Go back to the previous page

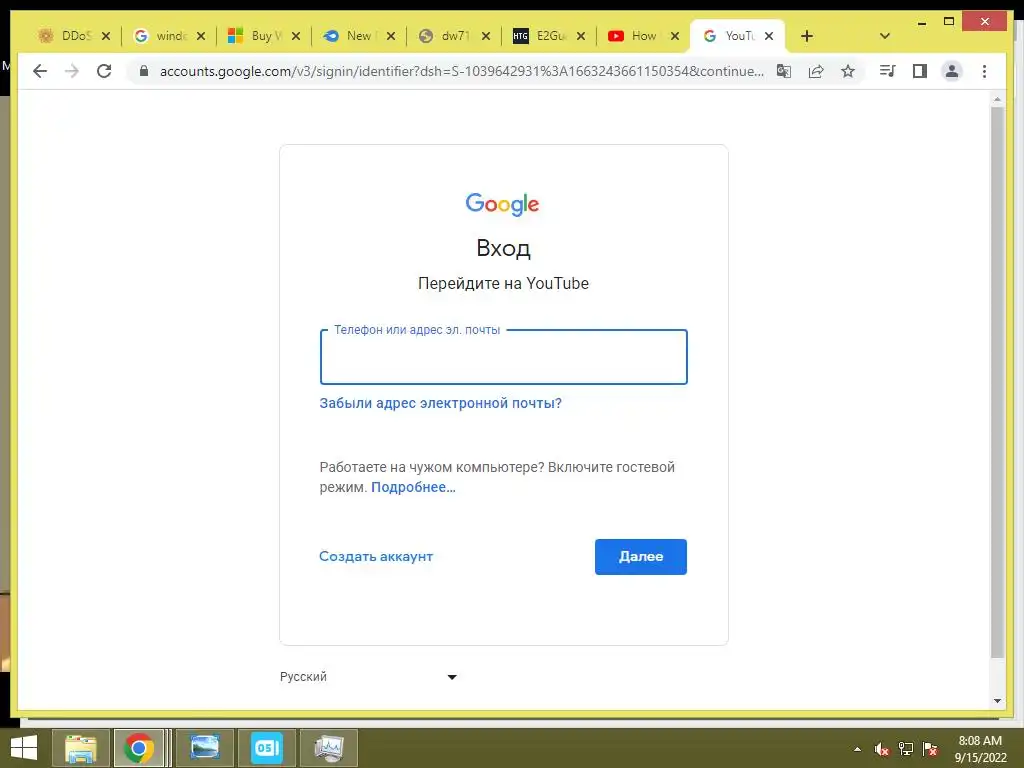pos(40,71)
